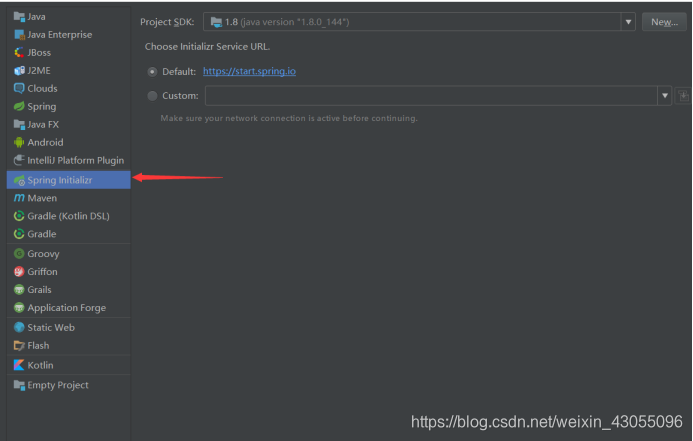Select Grails project type
Viewport: 693px width, 441px height.
(x=69, y=290)
